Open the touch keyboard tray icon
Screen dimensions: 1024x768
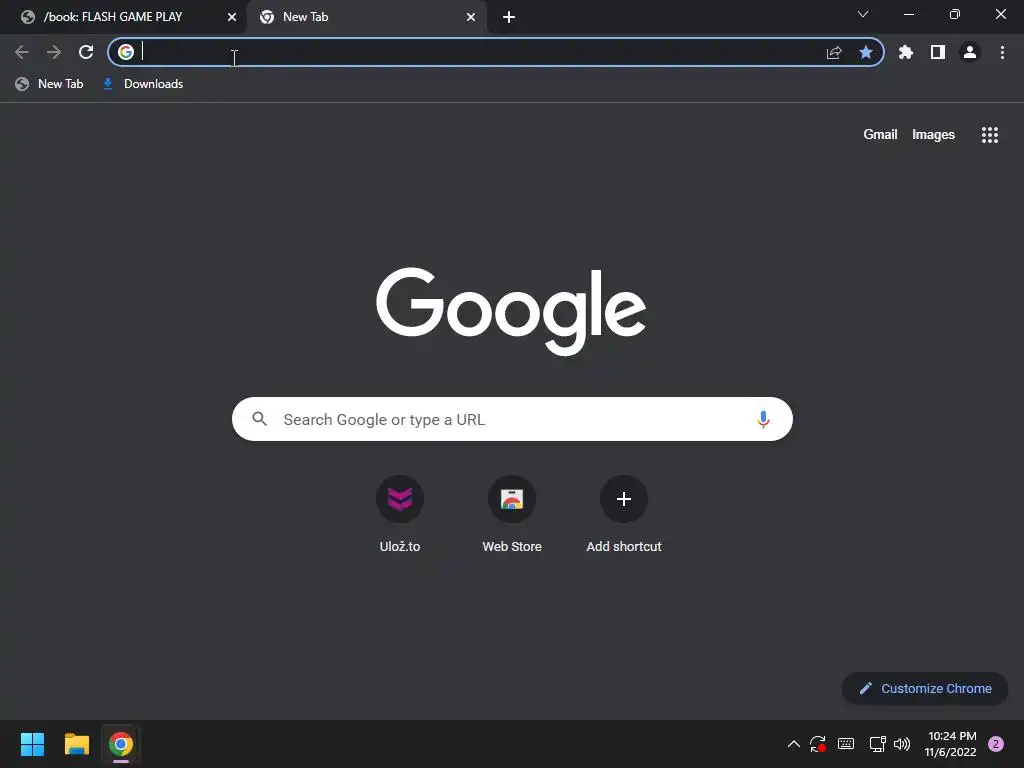(846, 744)
